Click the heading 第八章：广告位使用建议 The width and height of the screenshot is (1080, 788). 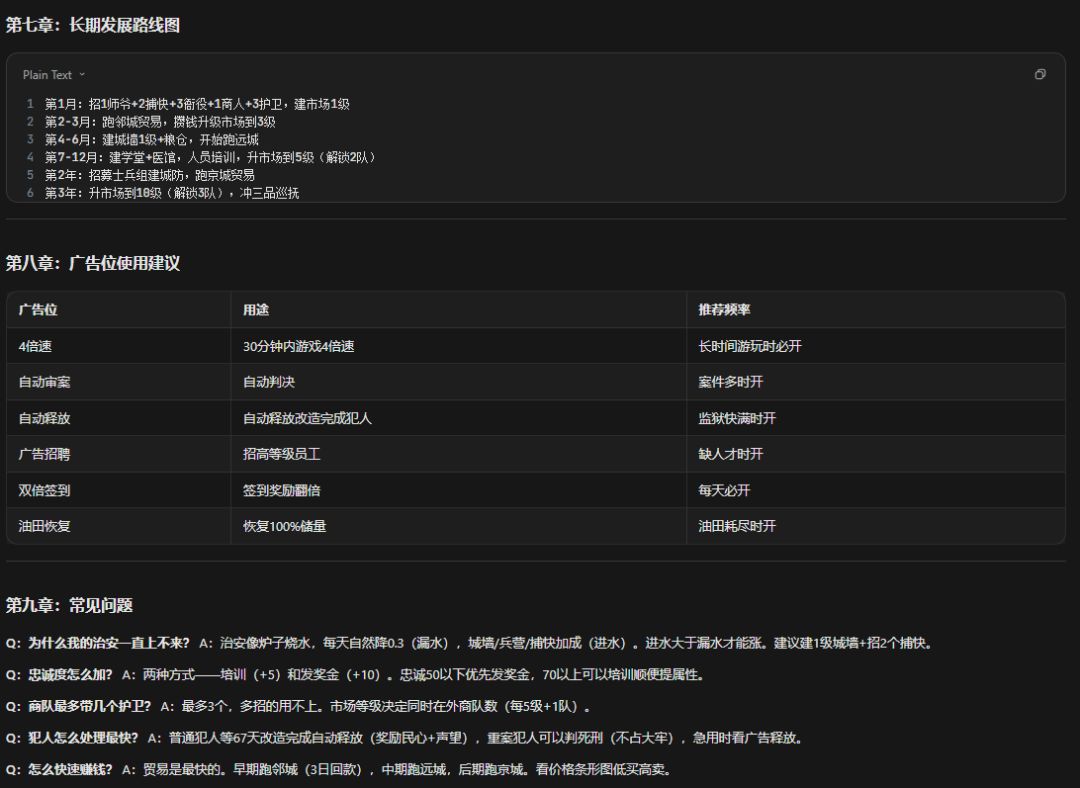93,263
